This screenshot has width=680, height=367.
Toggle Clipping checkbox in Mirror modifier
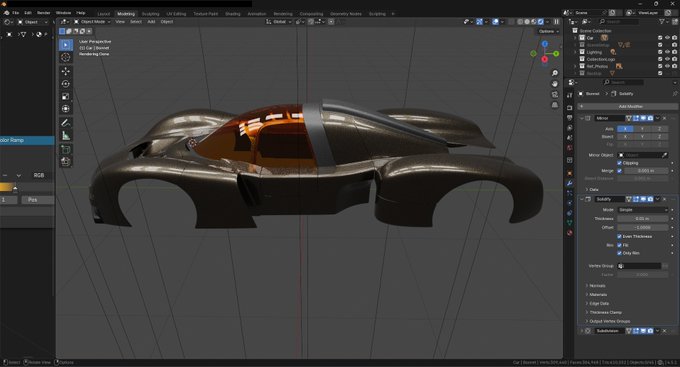(619, 163)
